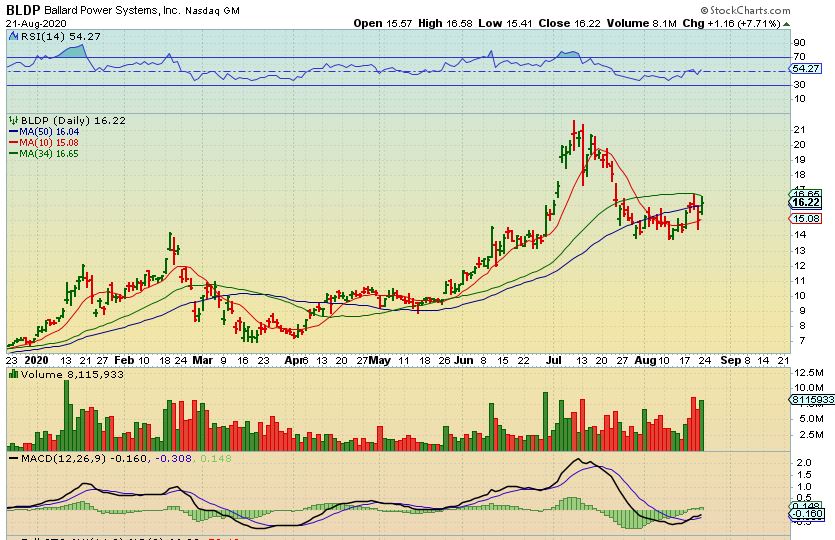Click the blue MA(50) legend line marker
This screenshot has width=835, height=540.
(x=13, y=132)
